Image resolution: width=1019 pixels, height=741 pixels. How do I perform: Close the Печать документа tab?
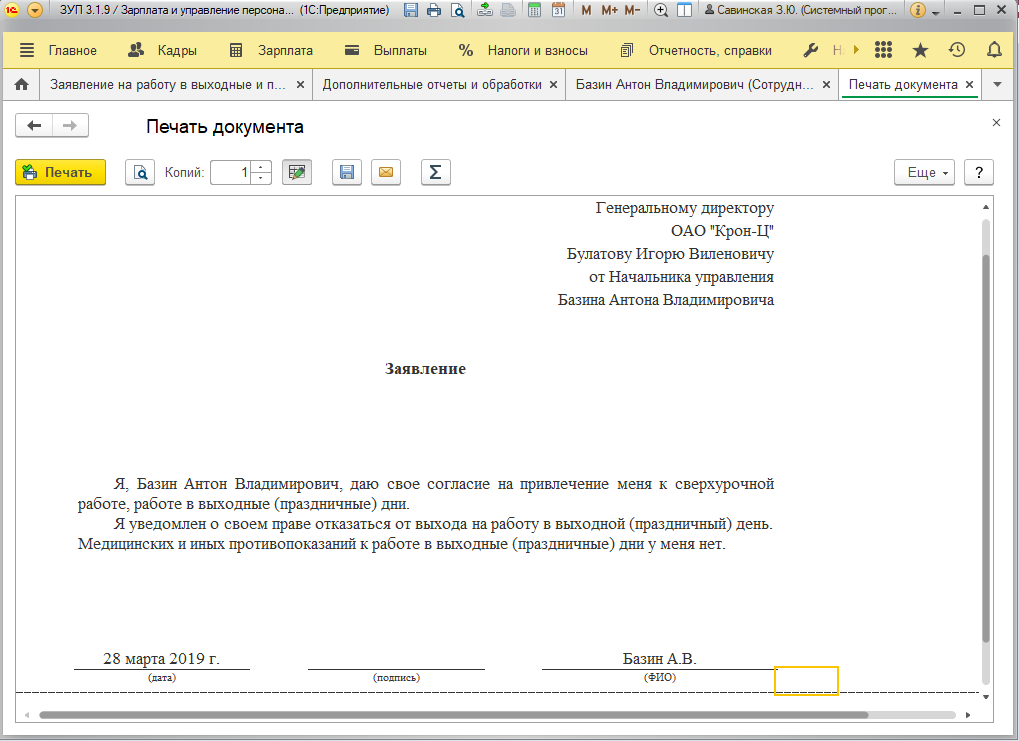coord(969,84)
